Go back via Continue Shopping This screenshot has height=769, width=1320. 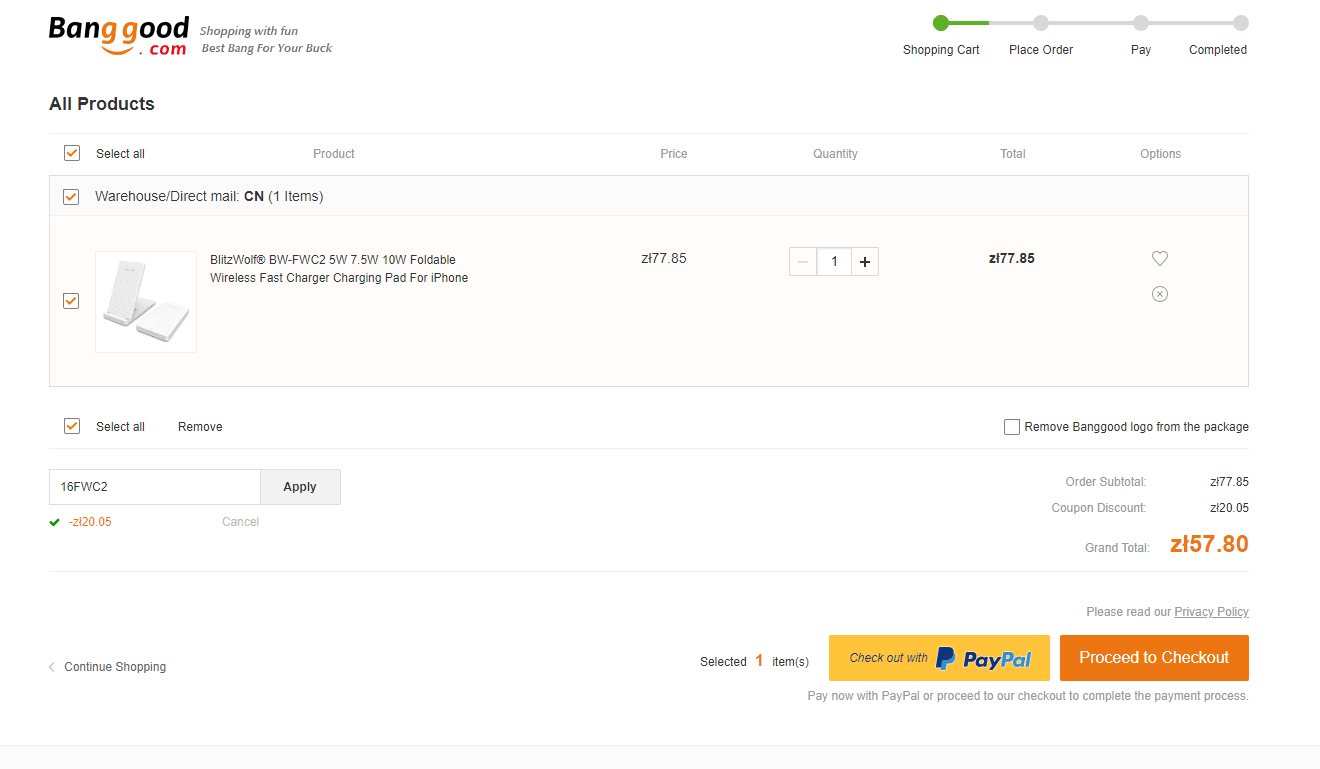115,667
